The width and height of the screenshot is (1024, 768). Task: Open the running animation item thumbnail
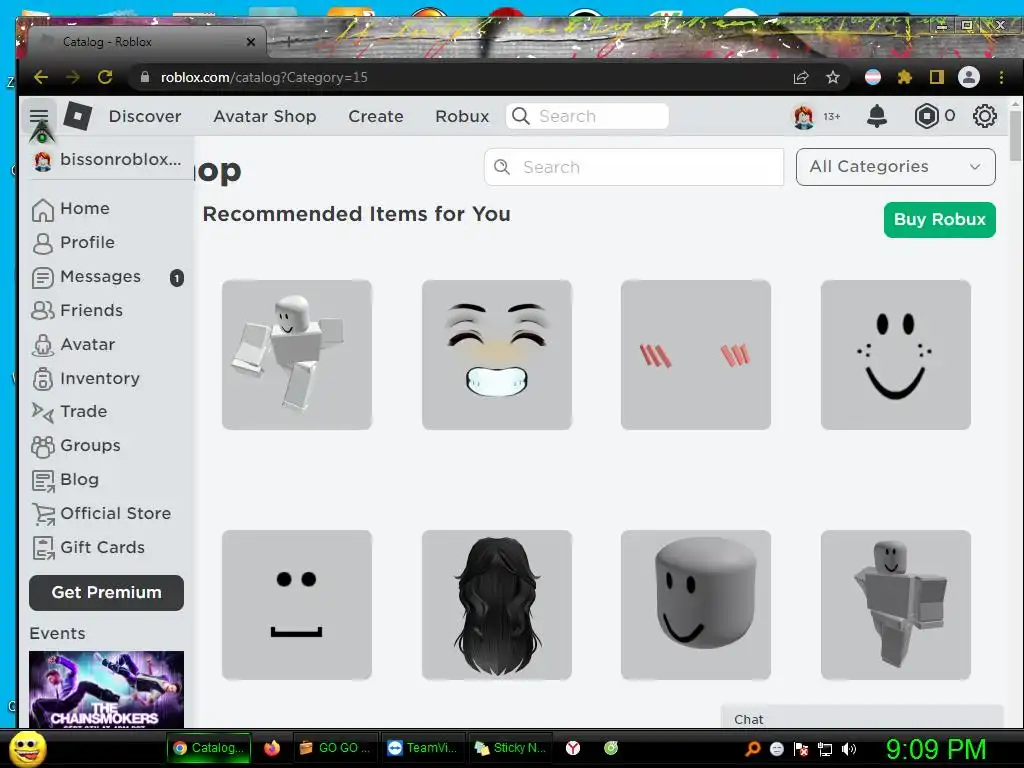point(296,355)
